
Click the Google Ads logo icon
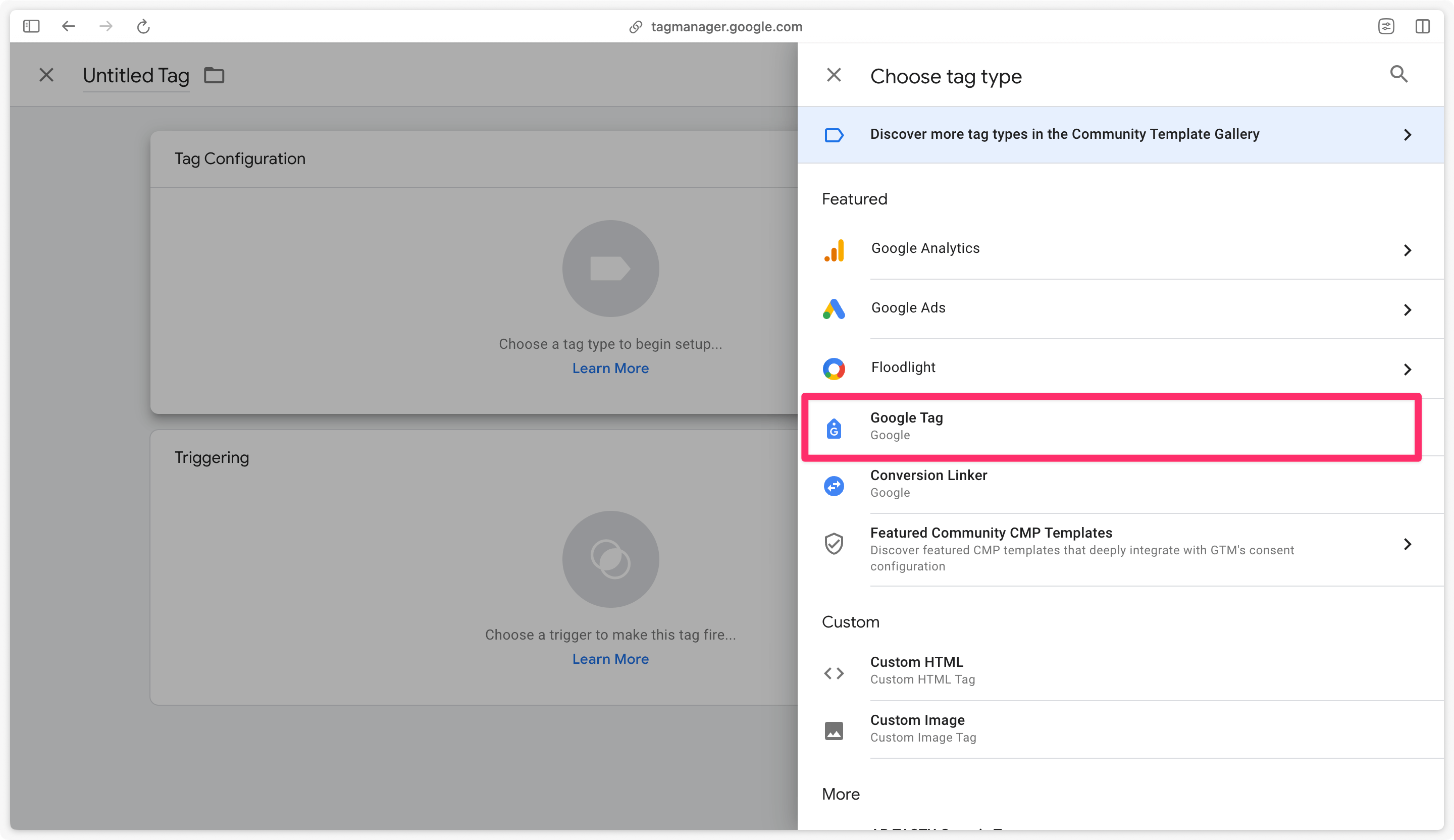click(834, 309)
